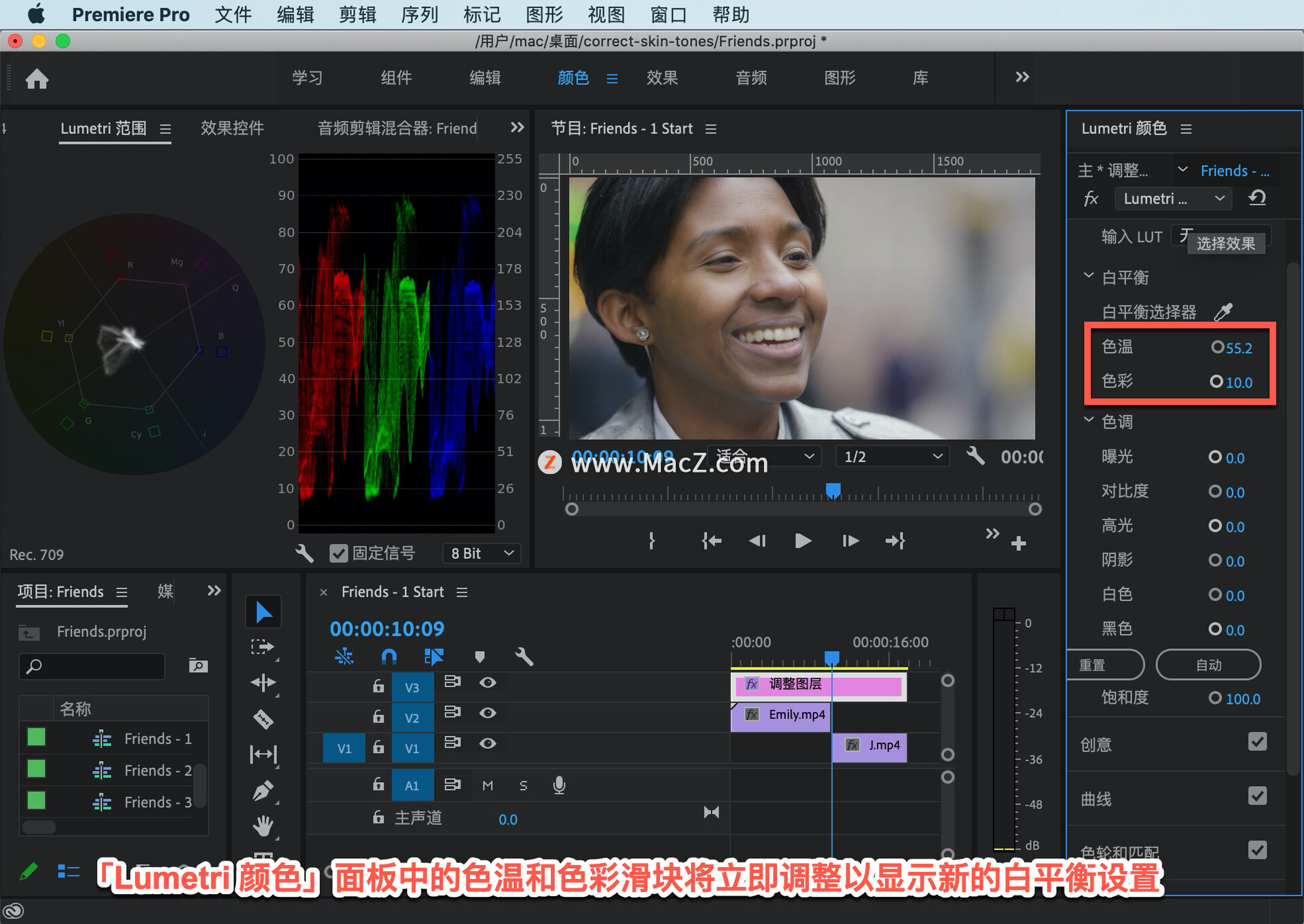Collapse the 白平衡 section
1304x924 pixels.
point(1089,276)
